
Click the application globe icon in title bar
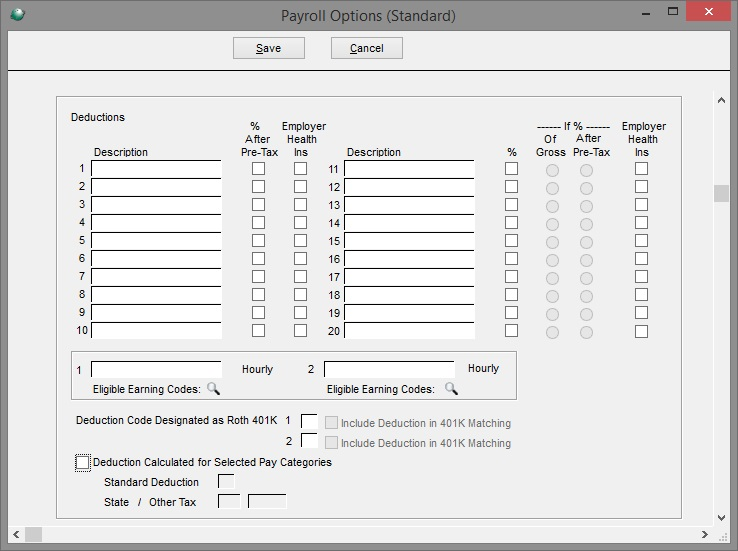click(17, 15)
